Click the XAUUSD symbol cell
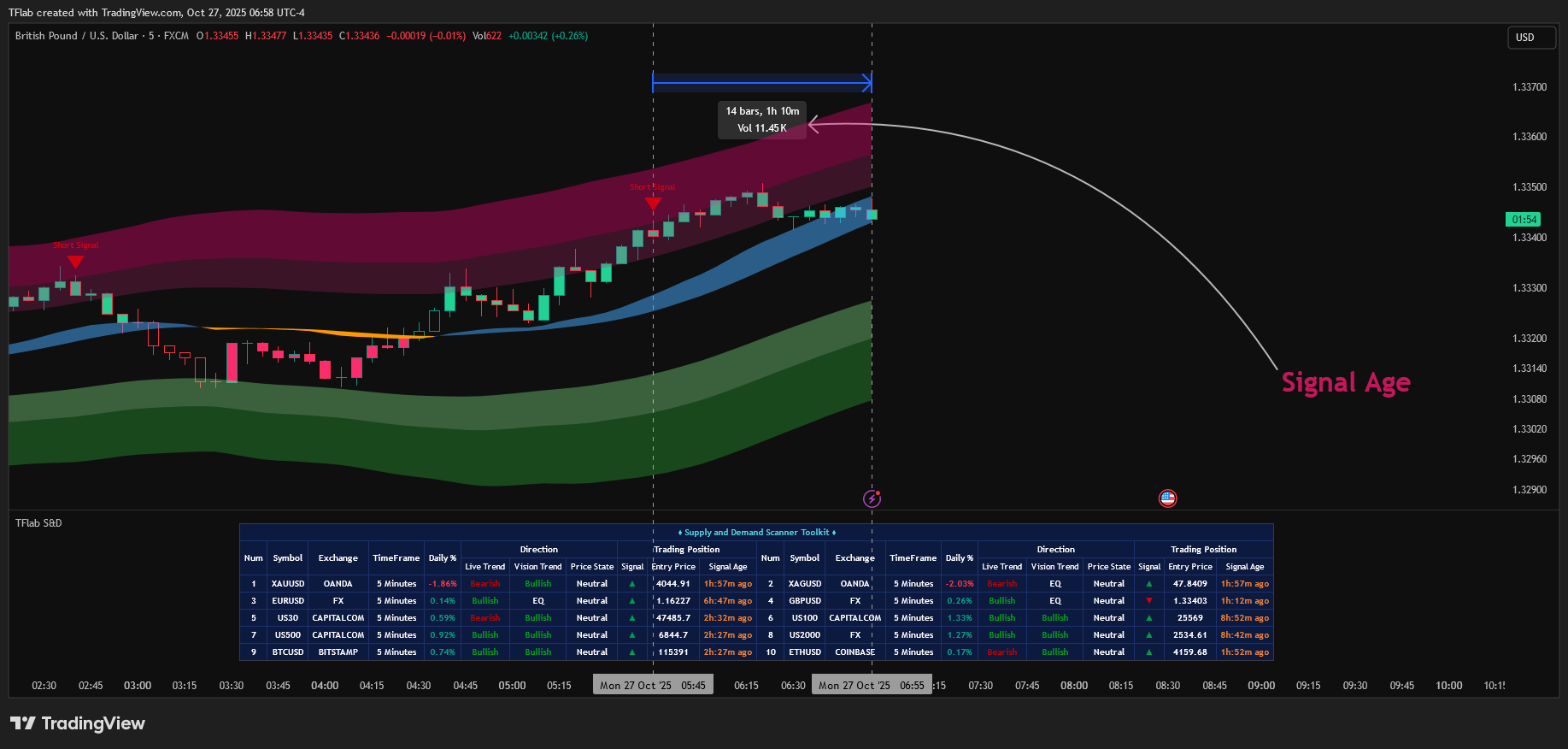The image size is (1568, 749). (288, 584)
